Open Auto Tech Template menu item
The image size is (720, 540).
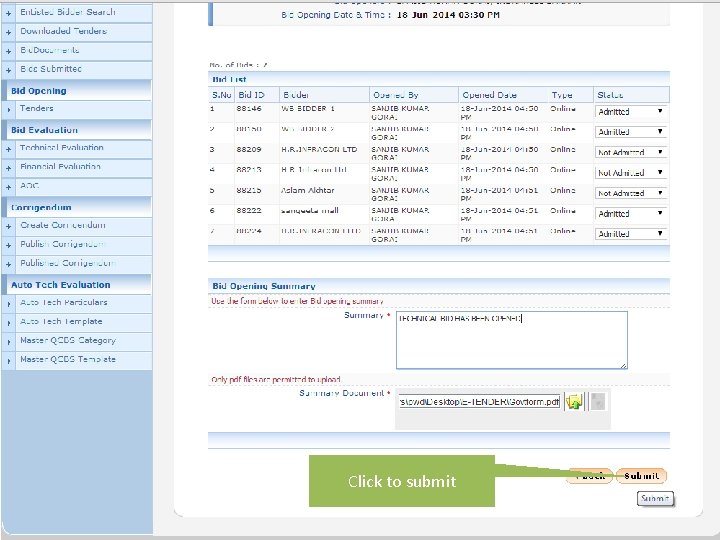tap(61, 321)
